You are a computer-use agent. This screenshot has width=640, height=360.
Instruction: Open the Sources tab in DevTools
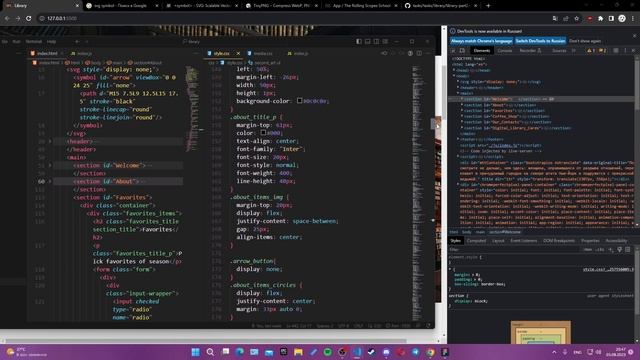click(559, 51)
